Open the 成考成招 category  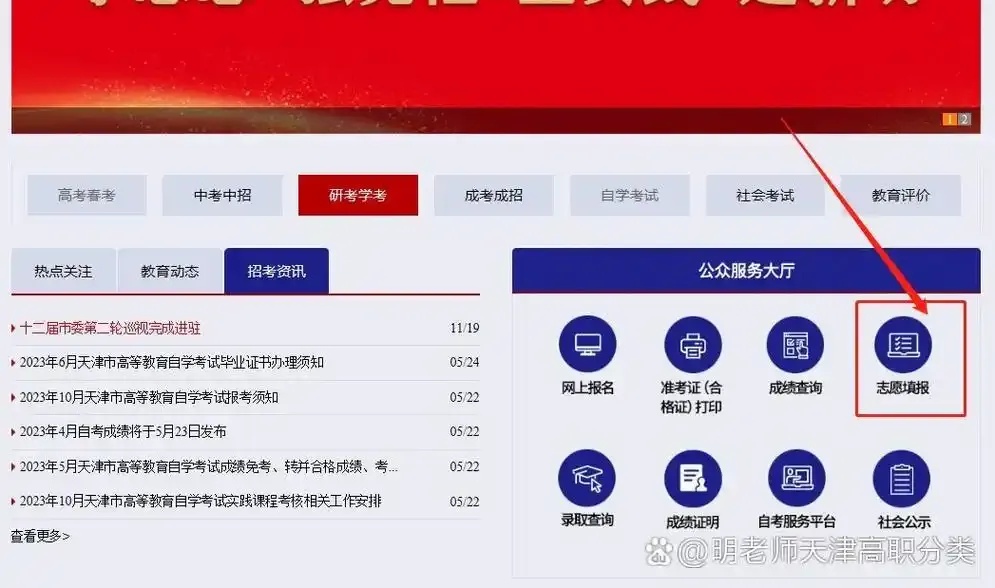[x=494, y=195]
